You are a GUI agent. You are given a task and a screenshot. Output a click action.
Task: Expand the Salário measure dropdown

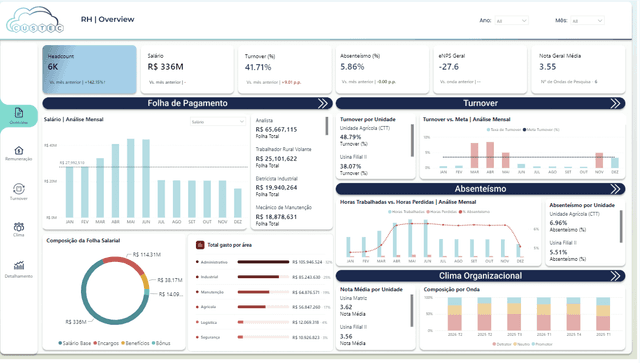pos(218,122)
